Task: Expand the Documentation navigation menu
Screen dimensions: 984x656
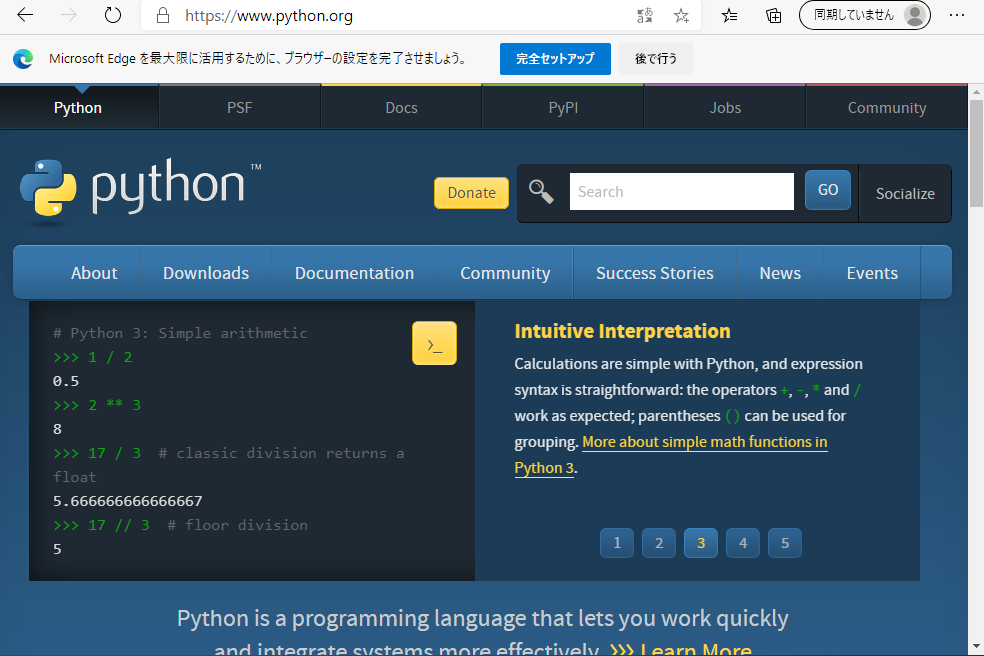Action: click(354, 273)
